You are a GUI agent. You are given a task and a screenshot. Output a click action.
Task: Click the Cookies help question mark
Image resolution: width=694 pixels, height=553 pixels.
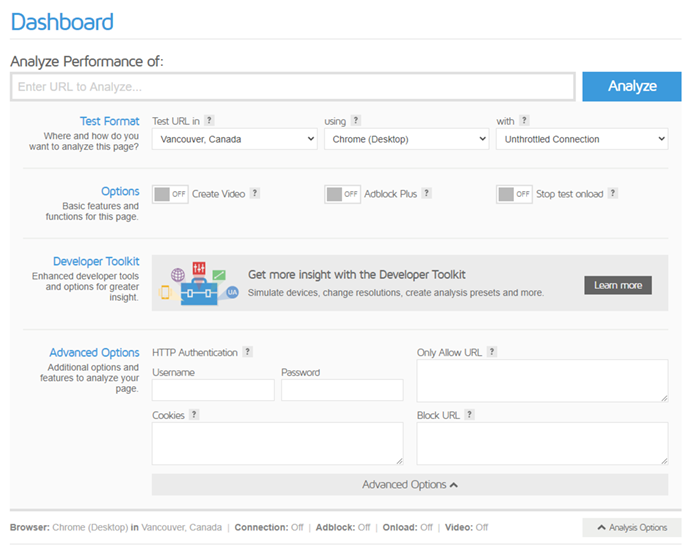[194, 415]
